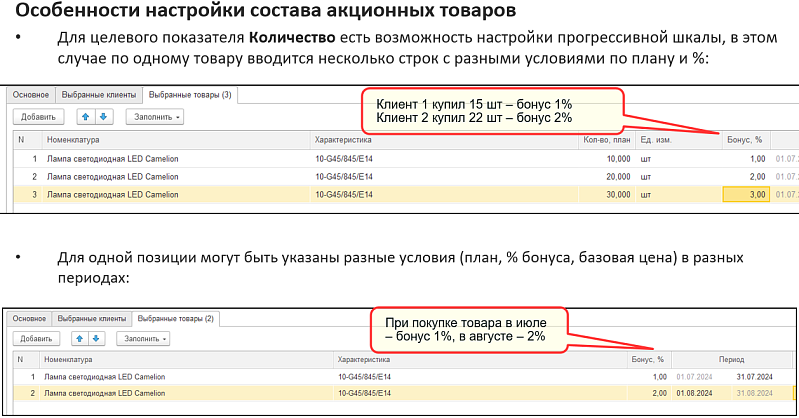Click Бонус, % column header in upper table

[746, 140]
